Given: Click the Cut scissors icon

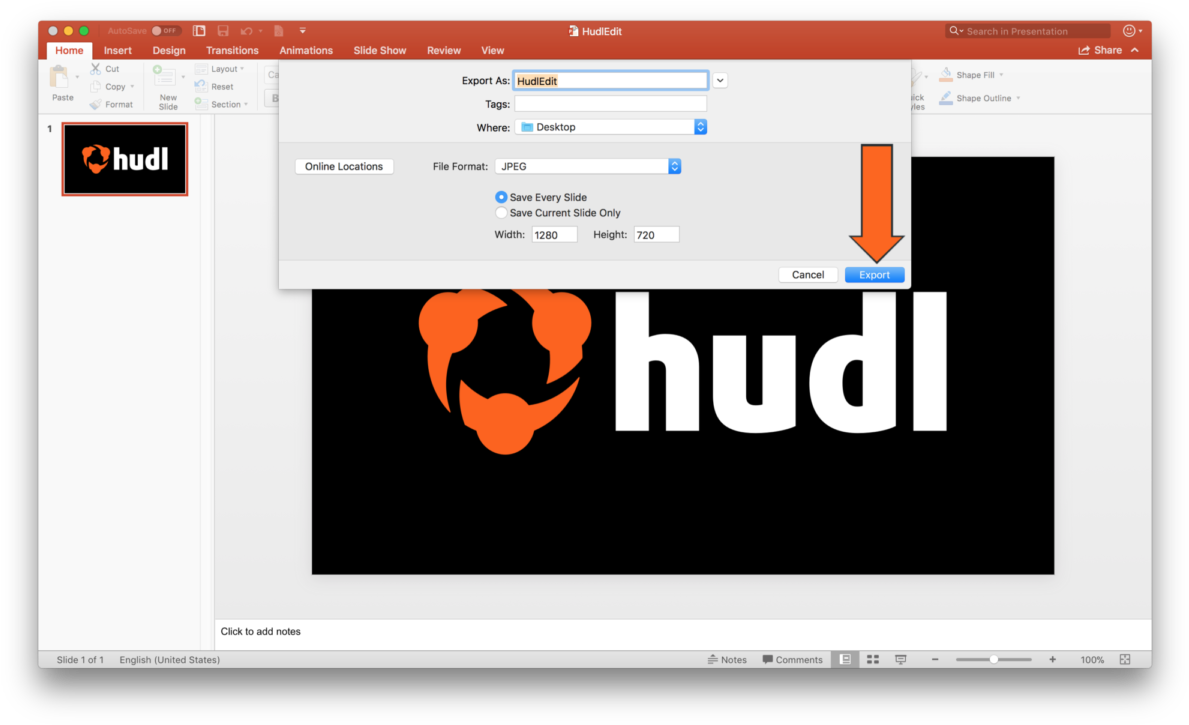Looking at the screenshot, I should click(x=96, y=69).
